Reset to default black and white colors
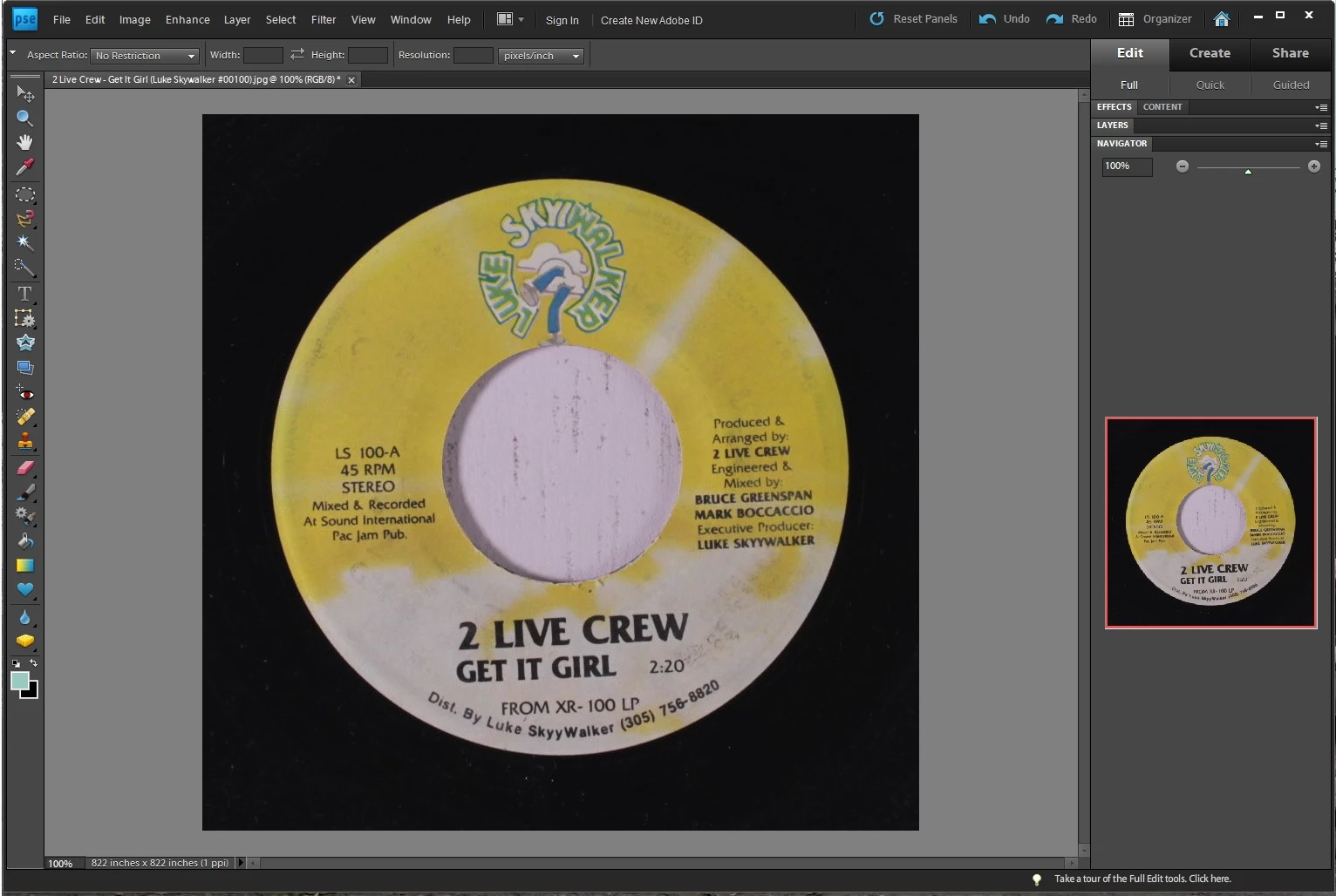The width and height of the screenshot is (1336, 896). [x=16, y=663]
